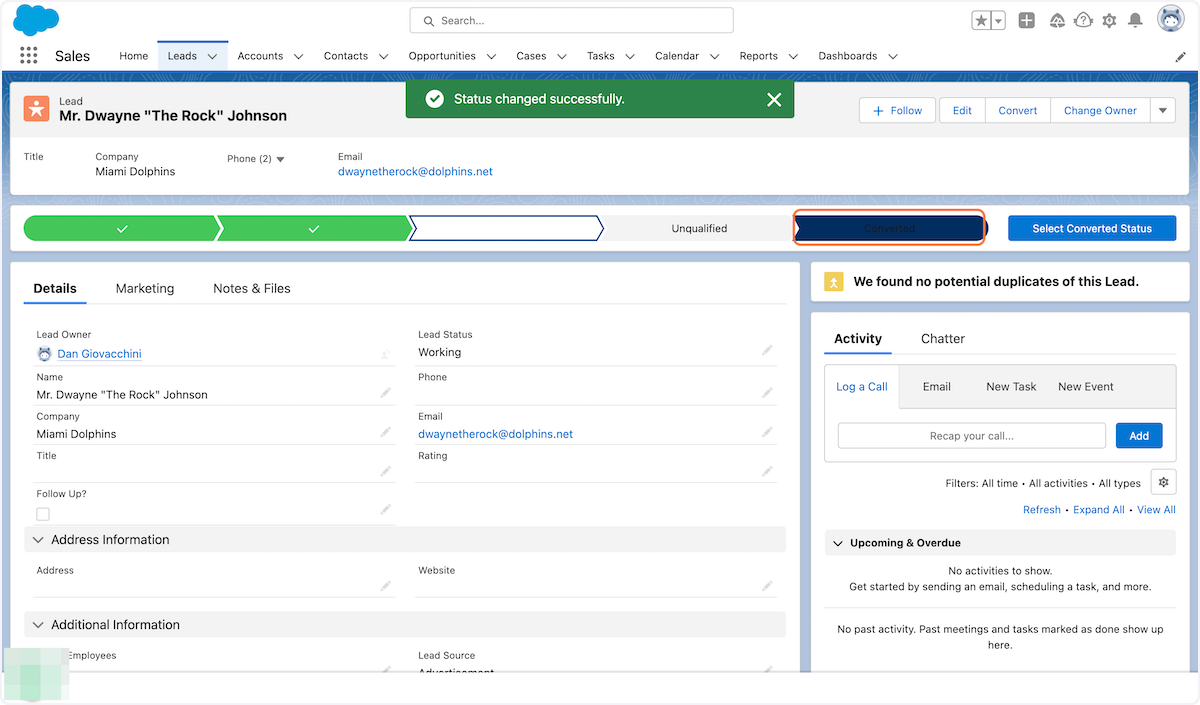
Task: Click the Follow button
Action: pos(897,111)
